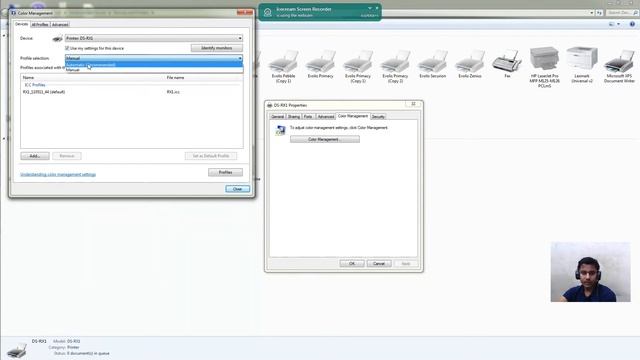The width and height of the screenshot is (640, 360).
Task: Open the Security tab in DS-RX1 Properties
Action: pos(378,117)
